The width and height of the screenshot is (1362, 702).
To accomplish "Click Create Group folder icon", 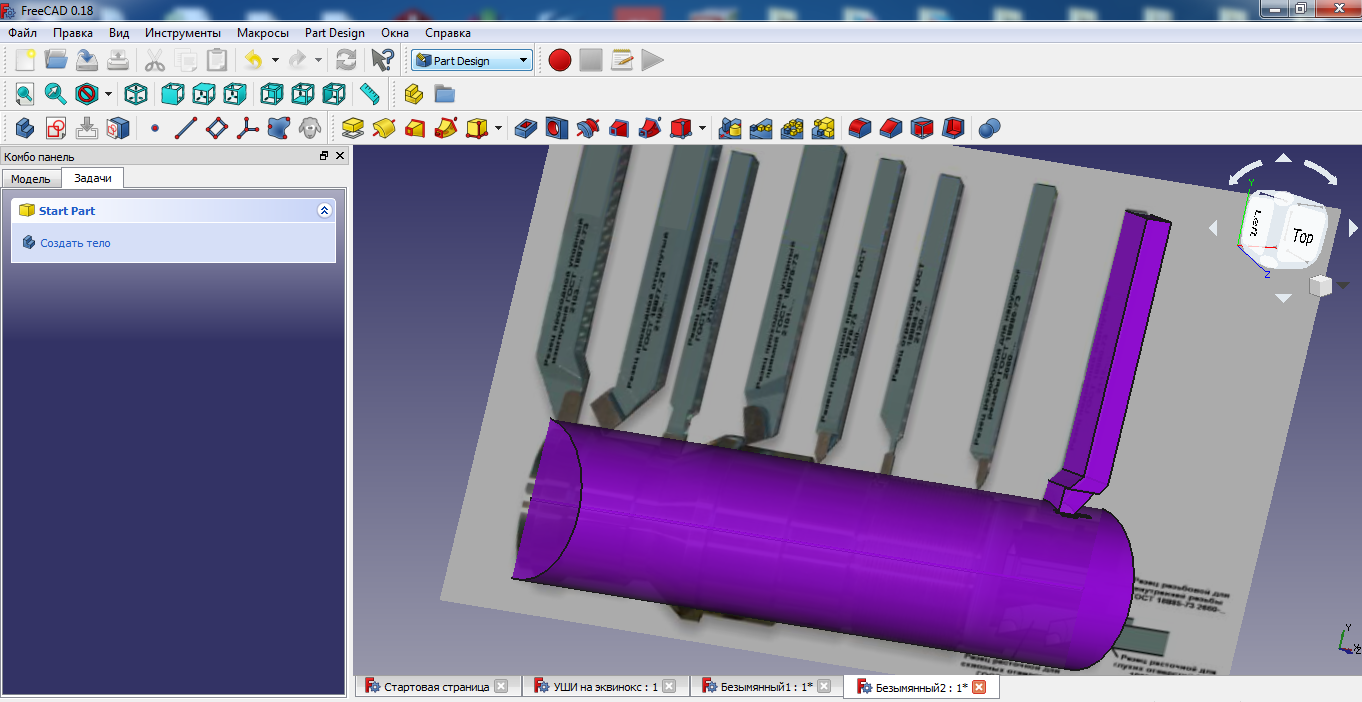I will point(445,94).
